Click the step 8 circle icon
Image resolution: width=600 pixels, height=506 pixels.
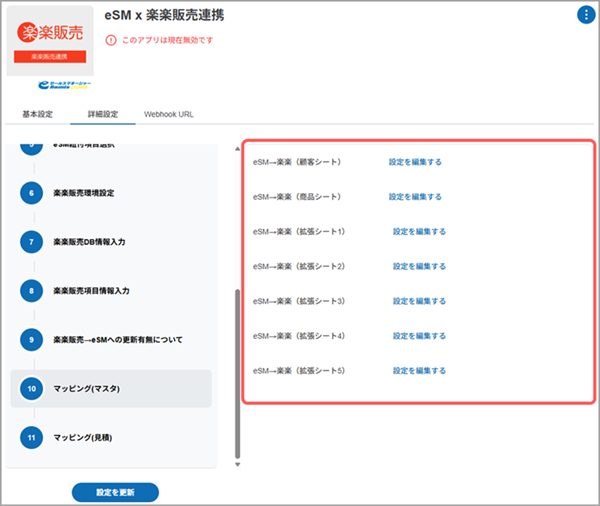[x=31, y=291]
